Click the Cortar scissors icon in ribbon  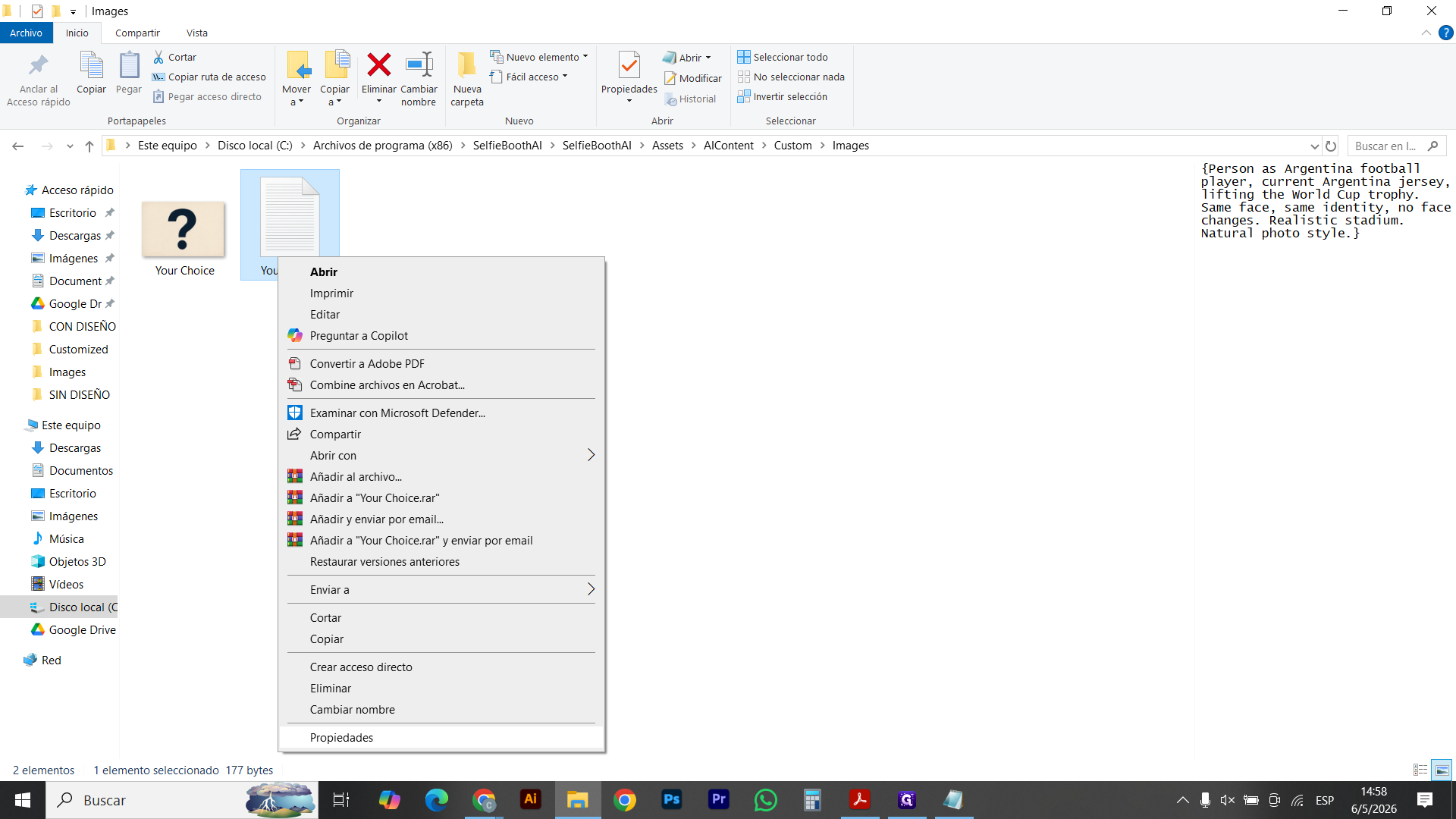click(x=158, y=57)
